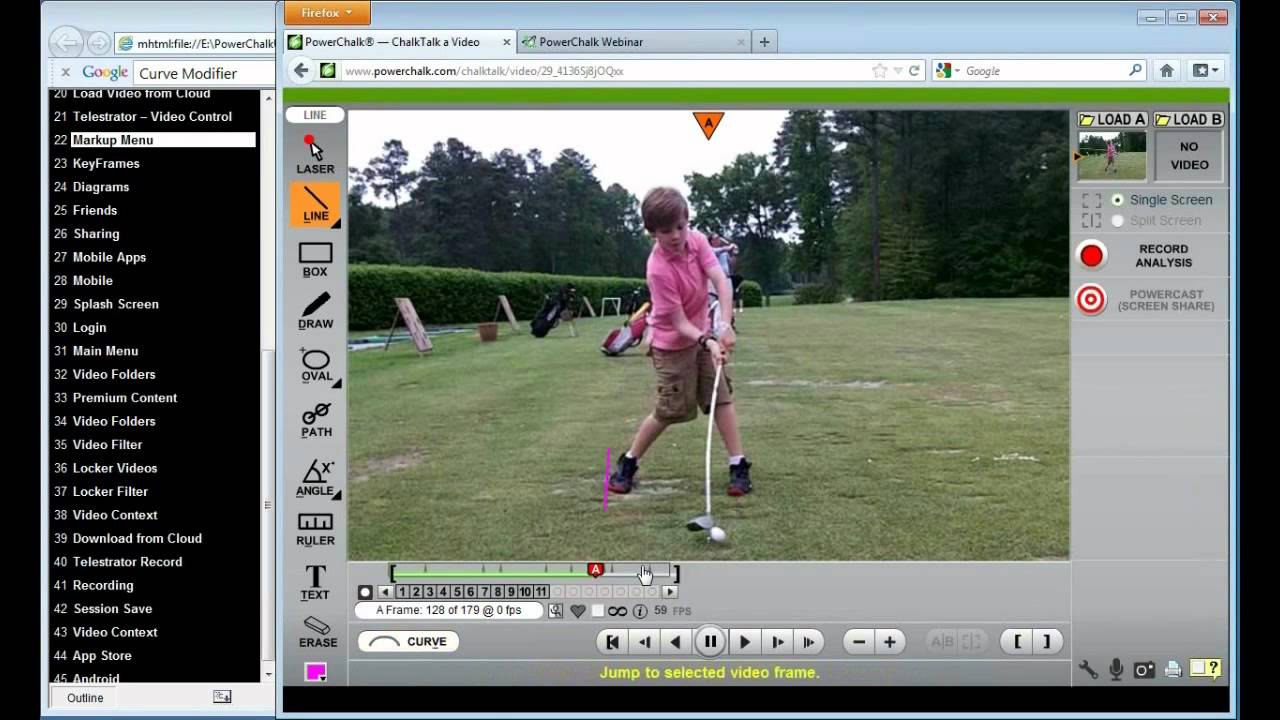This screenshot has width=1280, height=720.
Task: Click the Curve modifier button
Action: (408, 642)
